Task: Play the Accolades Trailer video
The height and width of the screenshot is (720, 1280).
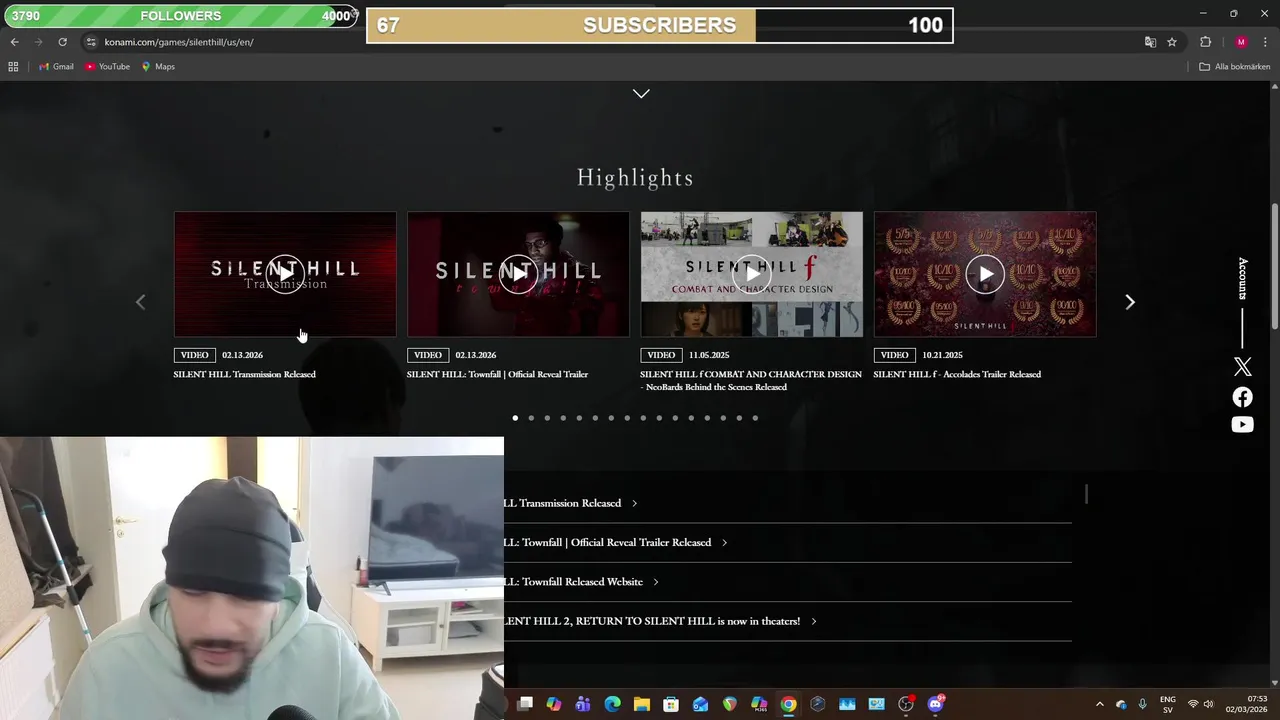Action: coord(985,274)
